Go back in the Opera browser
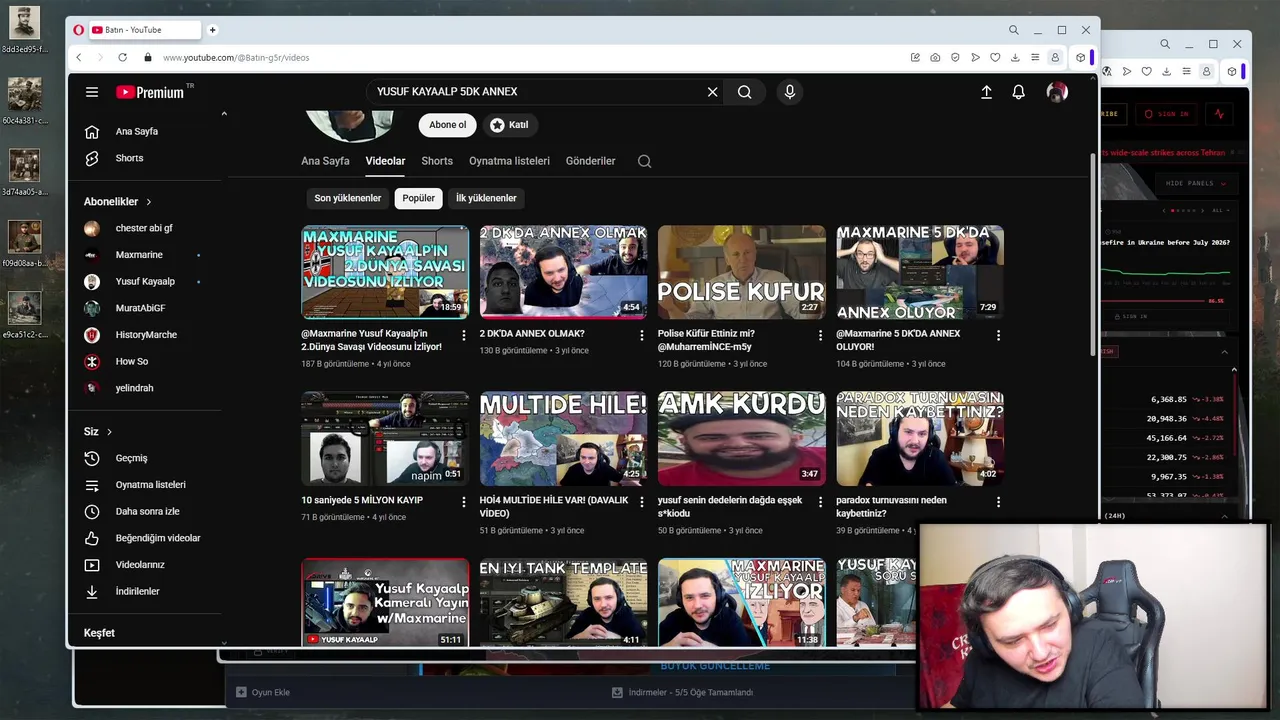This screenshot has height=720, width=1280. click(79, 58)
